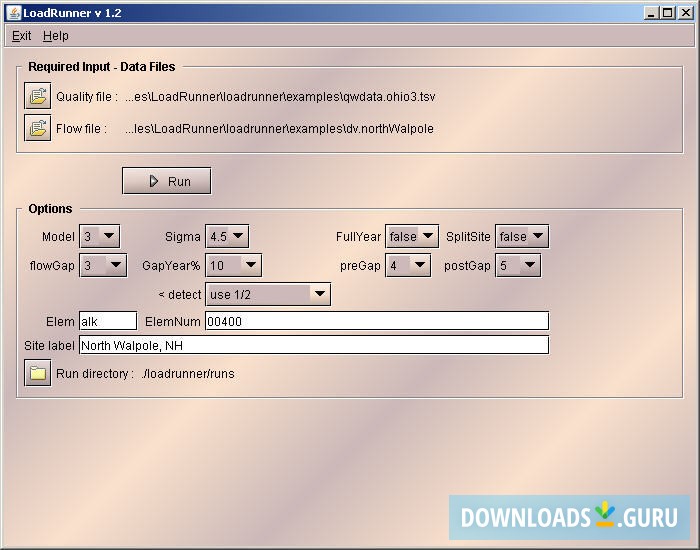Click the 'Required Input - Data Files' heading
This screenshot has width=700, height=550.
pos(102,67)
